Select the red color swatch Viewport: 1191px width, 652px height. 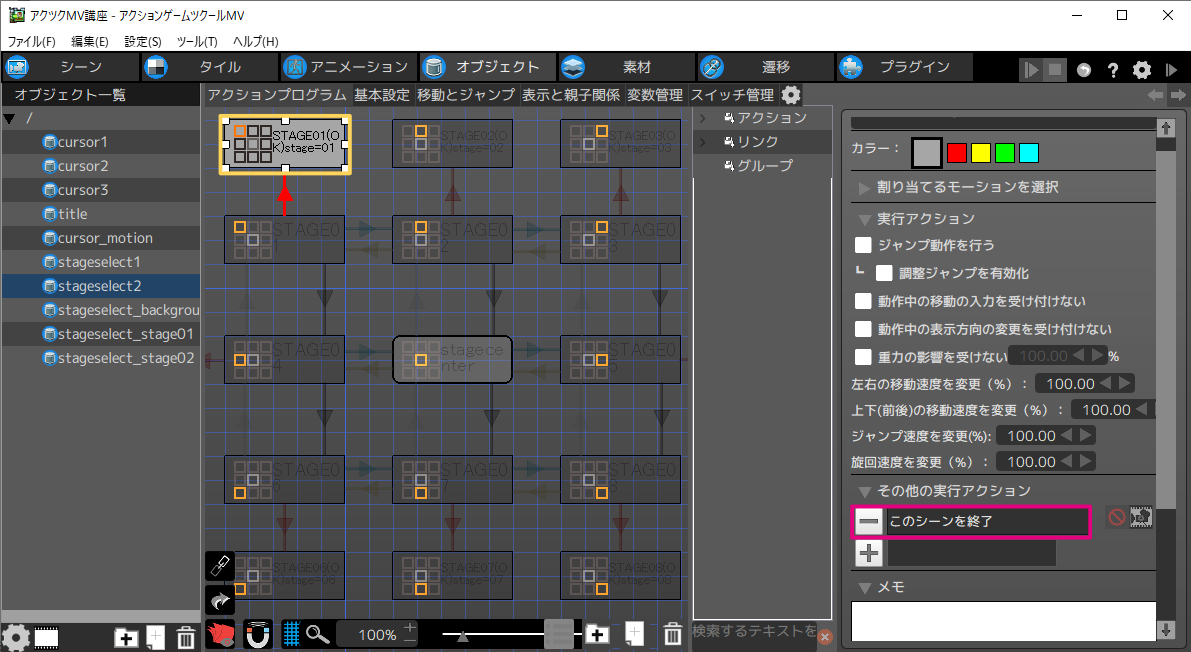[x=957, y=153]
